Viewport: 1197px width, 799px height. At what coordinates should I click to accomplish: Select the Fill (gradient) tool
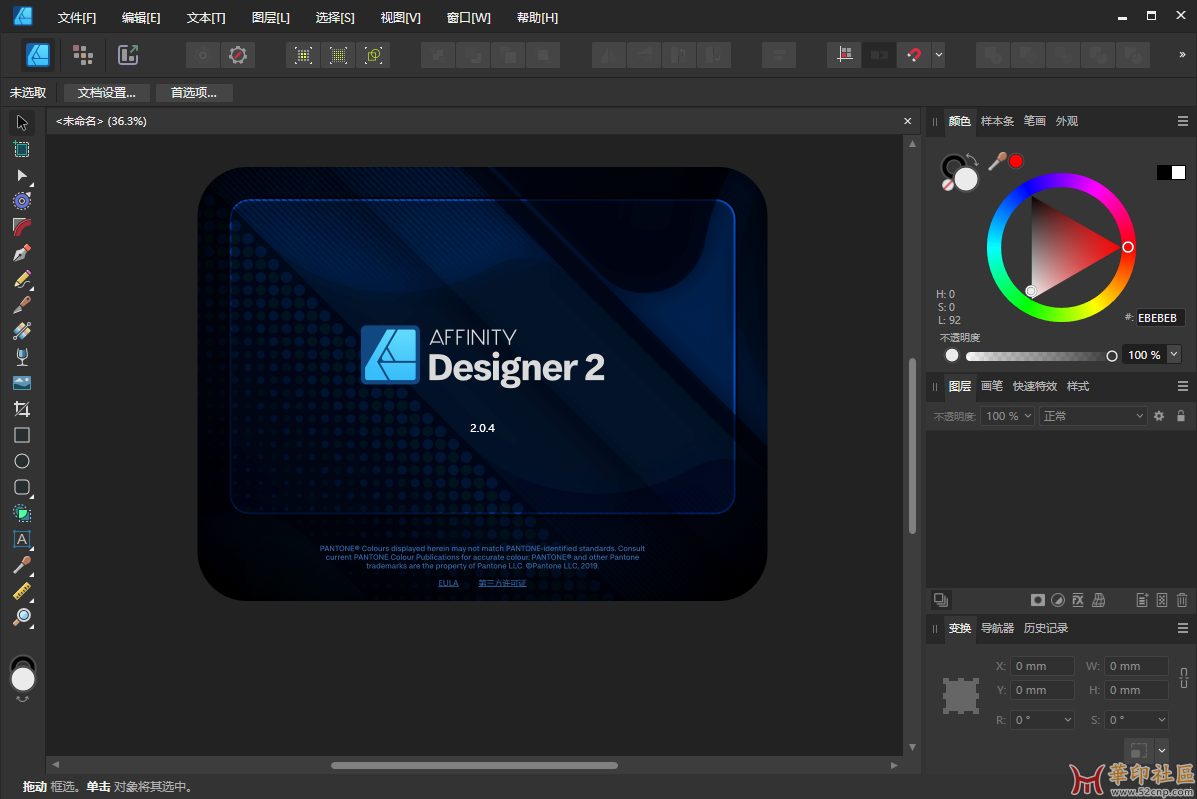tap(22, 330)
